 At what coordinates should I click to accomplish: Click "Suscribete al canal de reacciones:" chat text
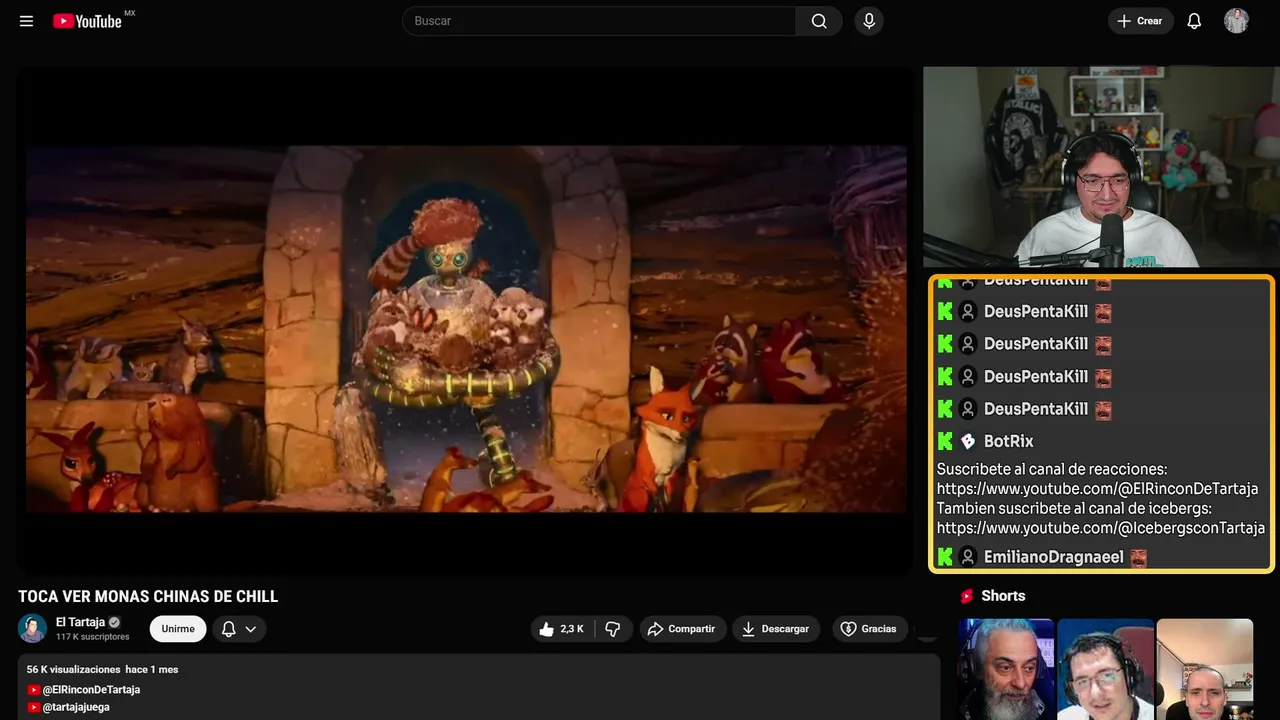1052,469
